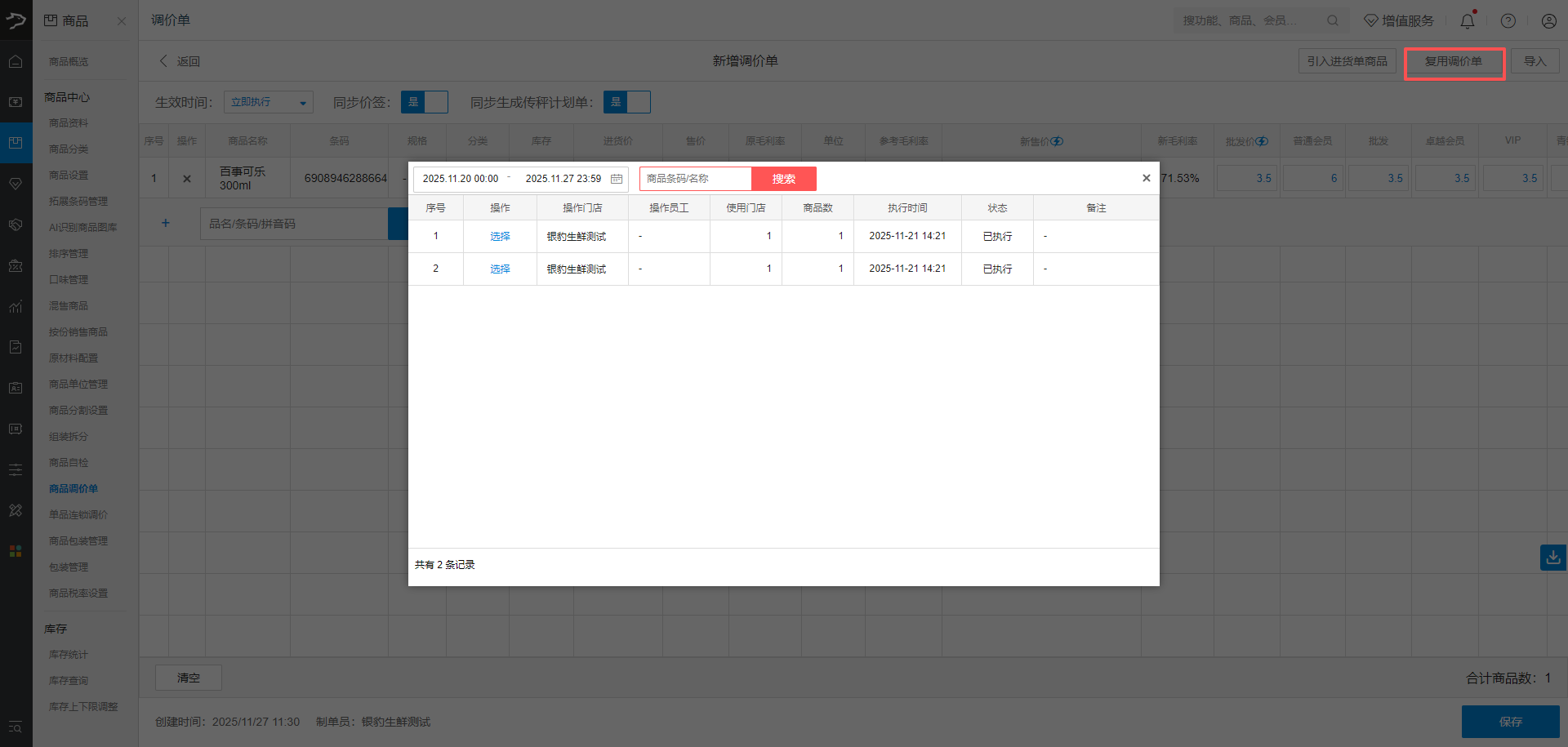This screenshot has height=747, width=1568.
Task: Toggle the 同步生成传秤计划单 switch
Action: tap(626, 102)
